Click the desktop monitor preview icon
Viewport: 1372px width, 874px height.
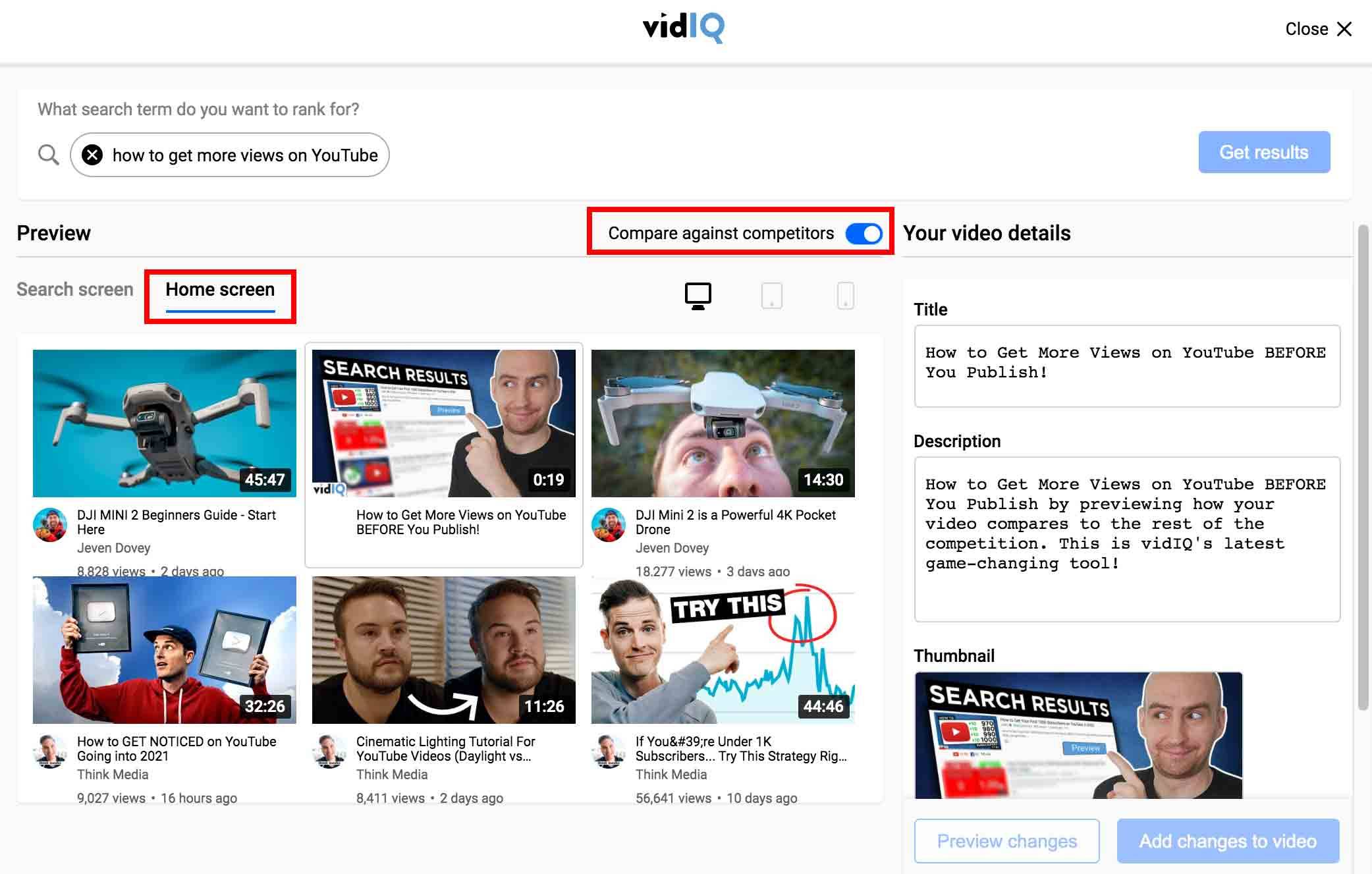click(697, 294)
